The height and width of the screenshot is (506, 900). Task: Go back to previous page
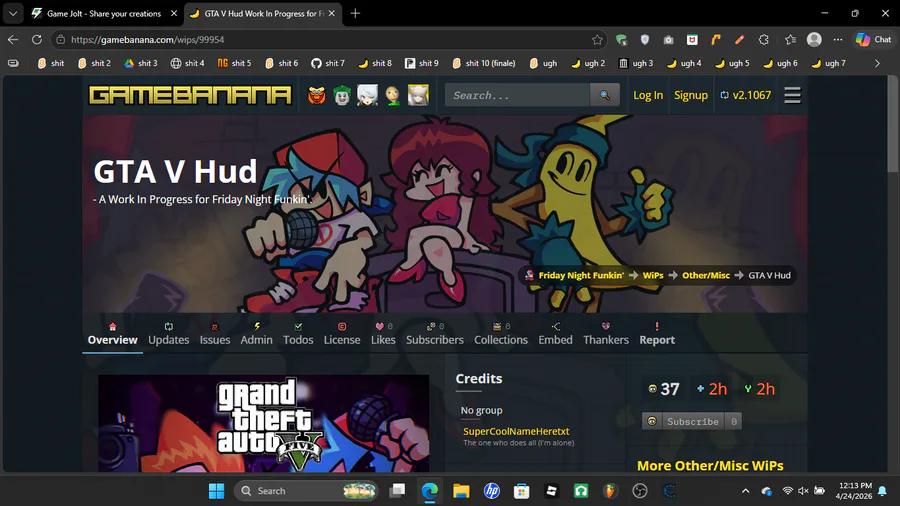[x=13, y=40]
